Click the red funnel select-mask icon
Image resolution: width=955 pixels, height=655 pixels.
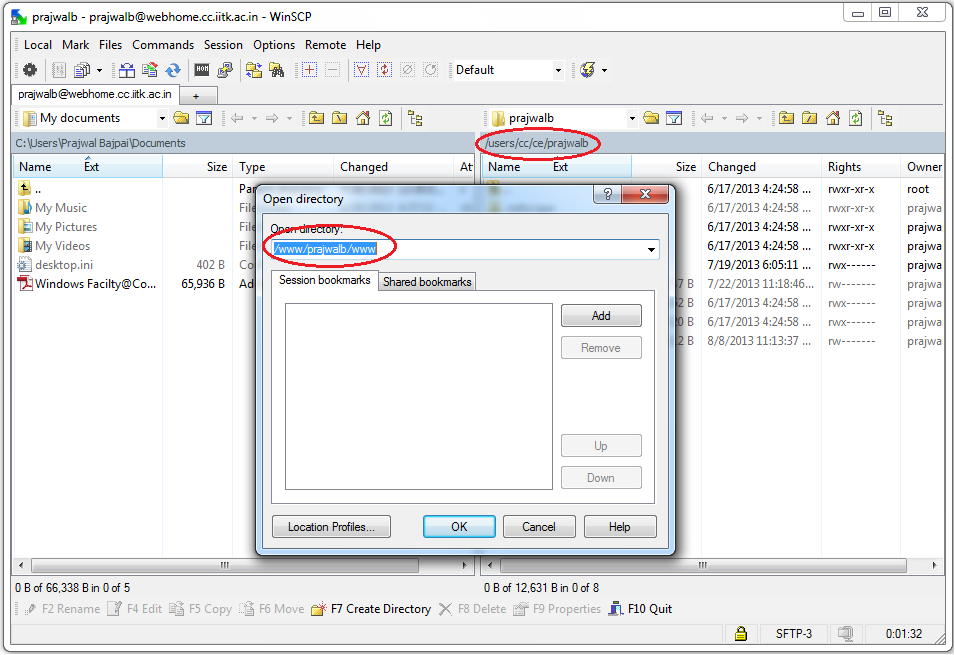point(361,70)
